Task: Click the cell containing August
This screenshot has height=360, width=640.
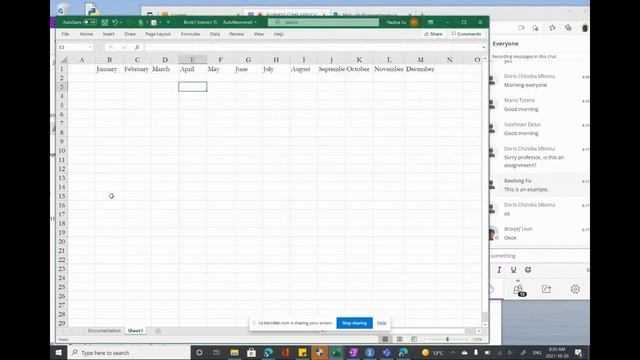Action: (x=304, y=69)
